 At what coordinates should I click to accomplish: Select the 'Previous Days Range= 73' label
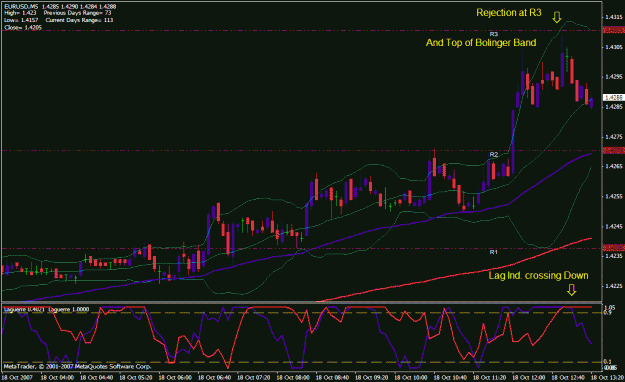click(x=77, y=13)
